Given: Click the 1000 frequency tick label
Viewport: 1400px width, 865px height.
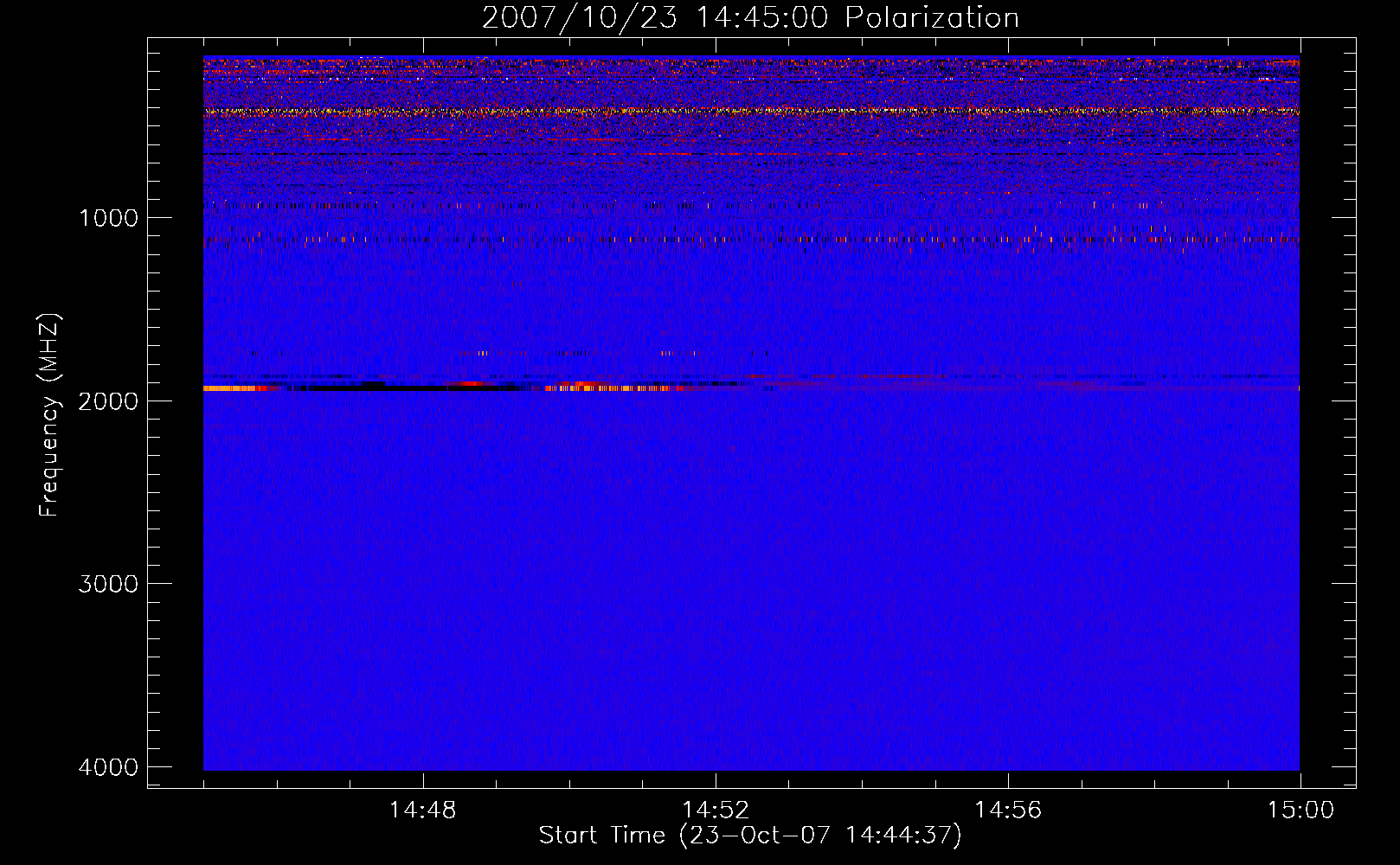Looking at the screenshot, I should (108, 218).
